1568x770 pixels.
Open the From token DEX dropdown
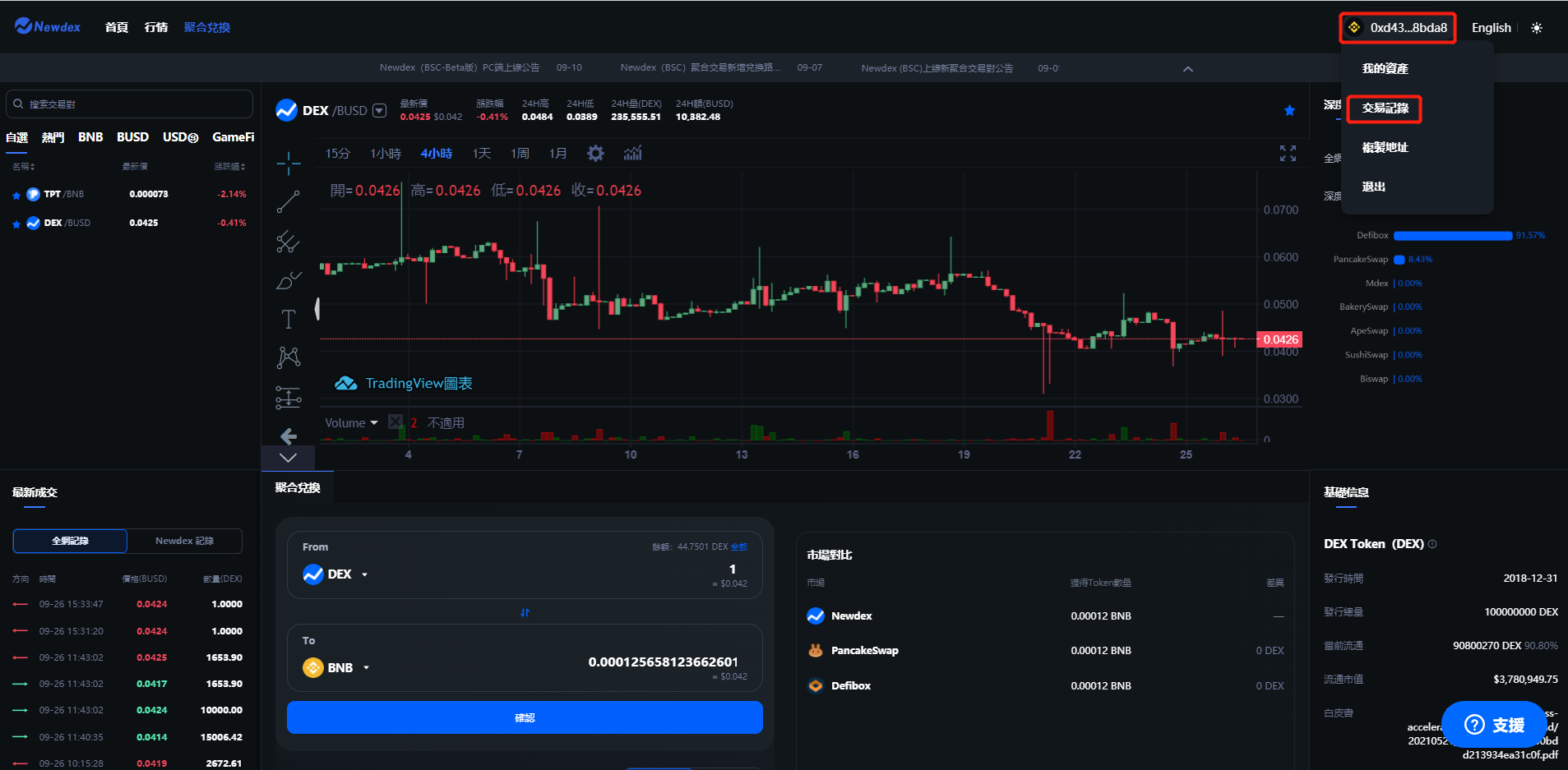(335, 574)
